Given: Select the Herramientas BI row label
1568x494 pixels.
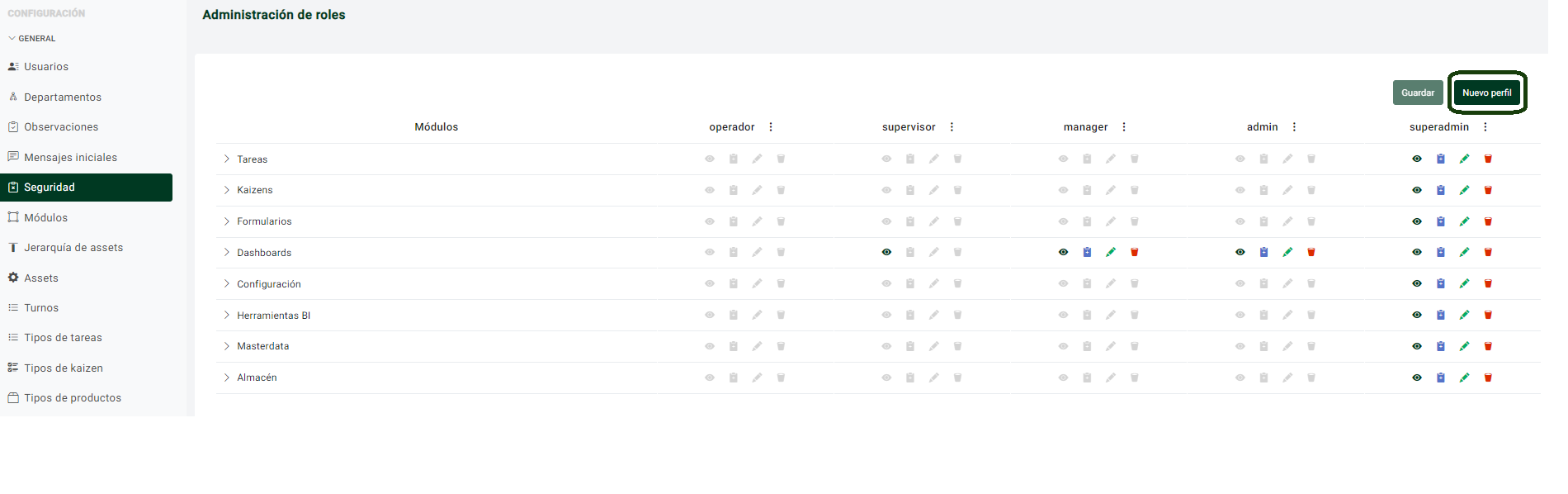Looking at the screenshot, I should tap(274, 316).
